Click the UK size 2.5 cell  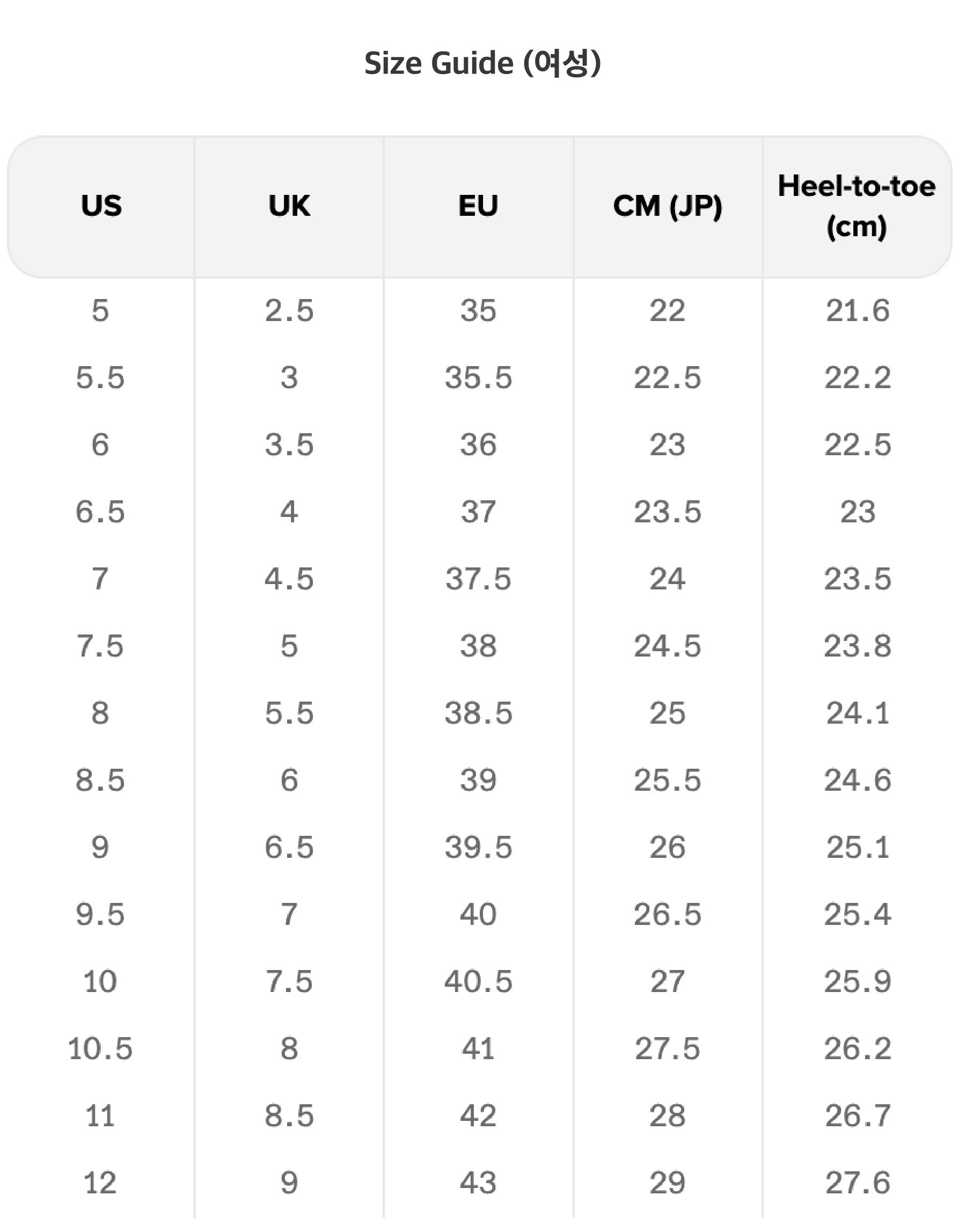pyautogui.click(x=289, y=310)
